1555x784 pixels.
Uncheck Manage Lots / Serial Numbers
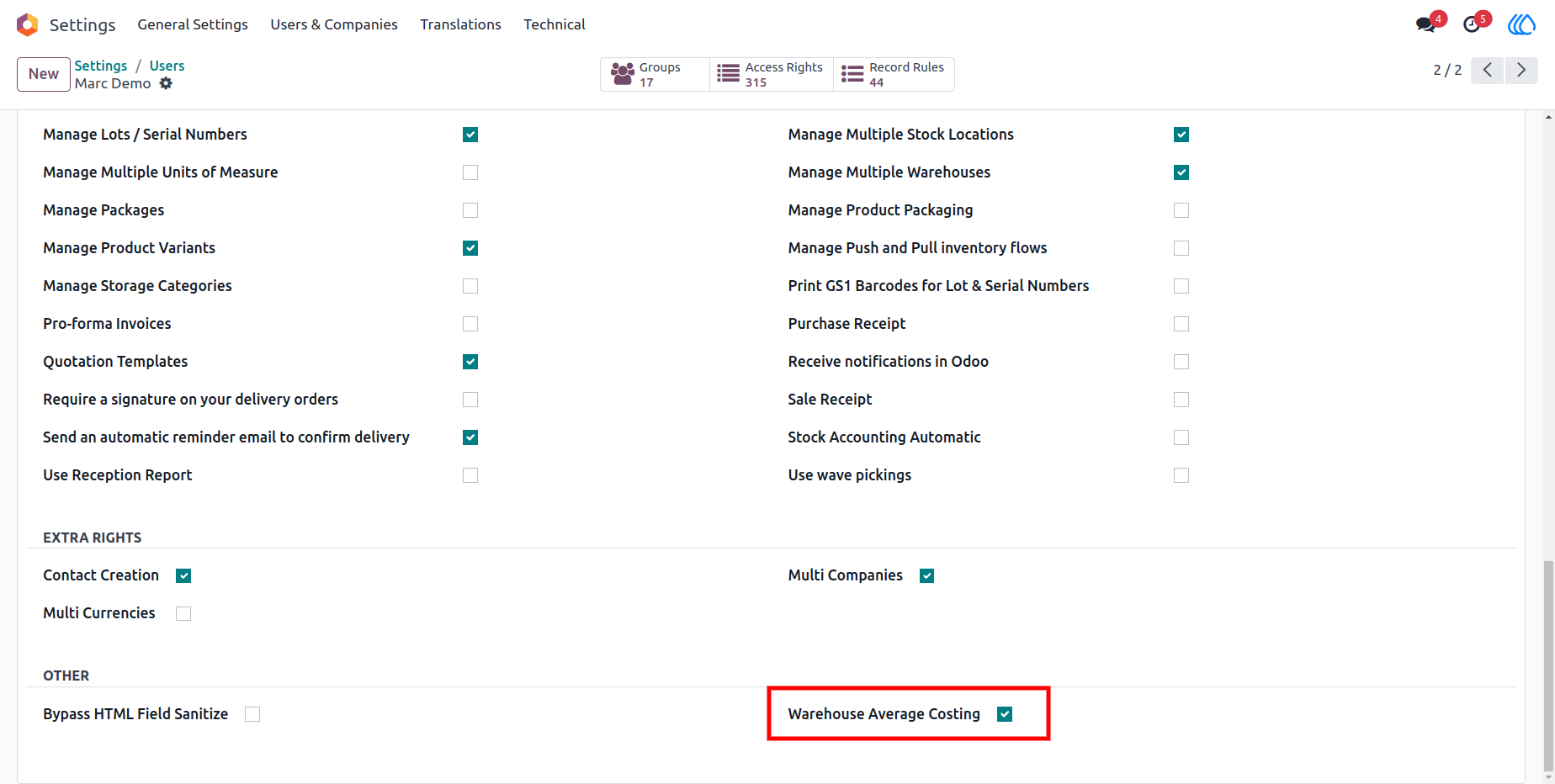pos(470,135)
